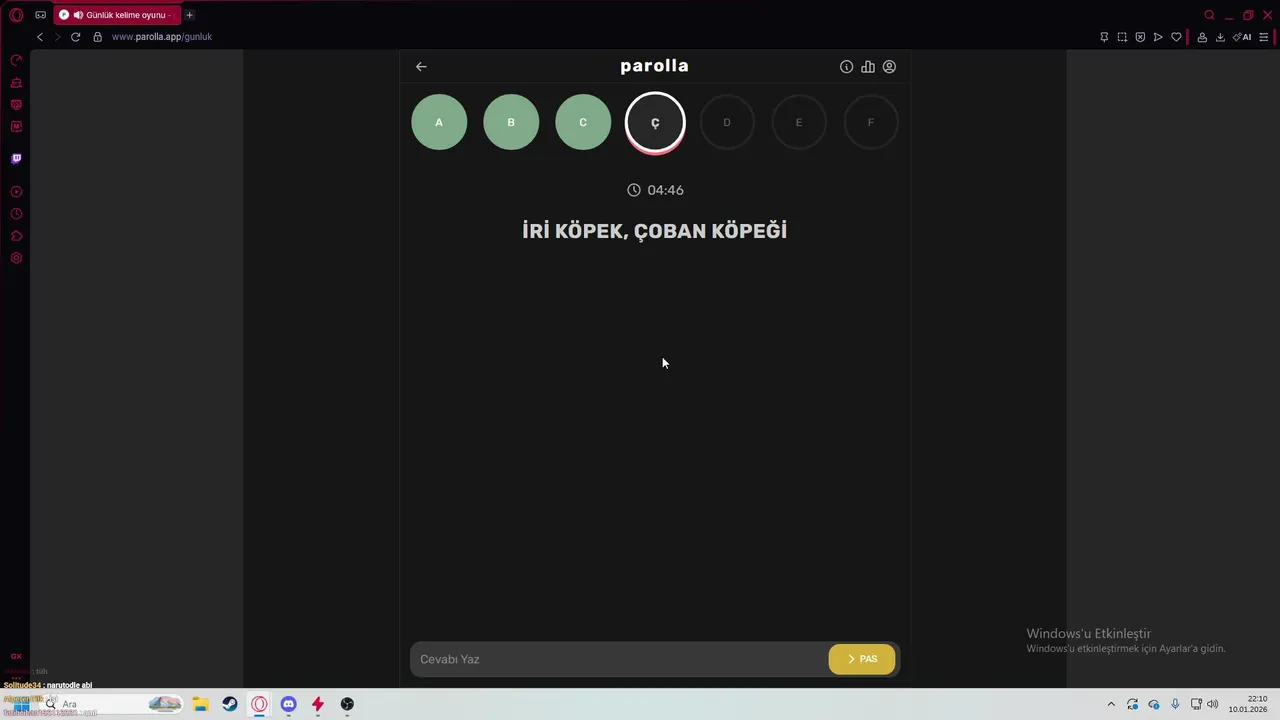Click the parolla title logo

click(654, 66)
